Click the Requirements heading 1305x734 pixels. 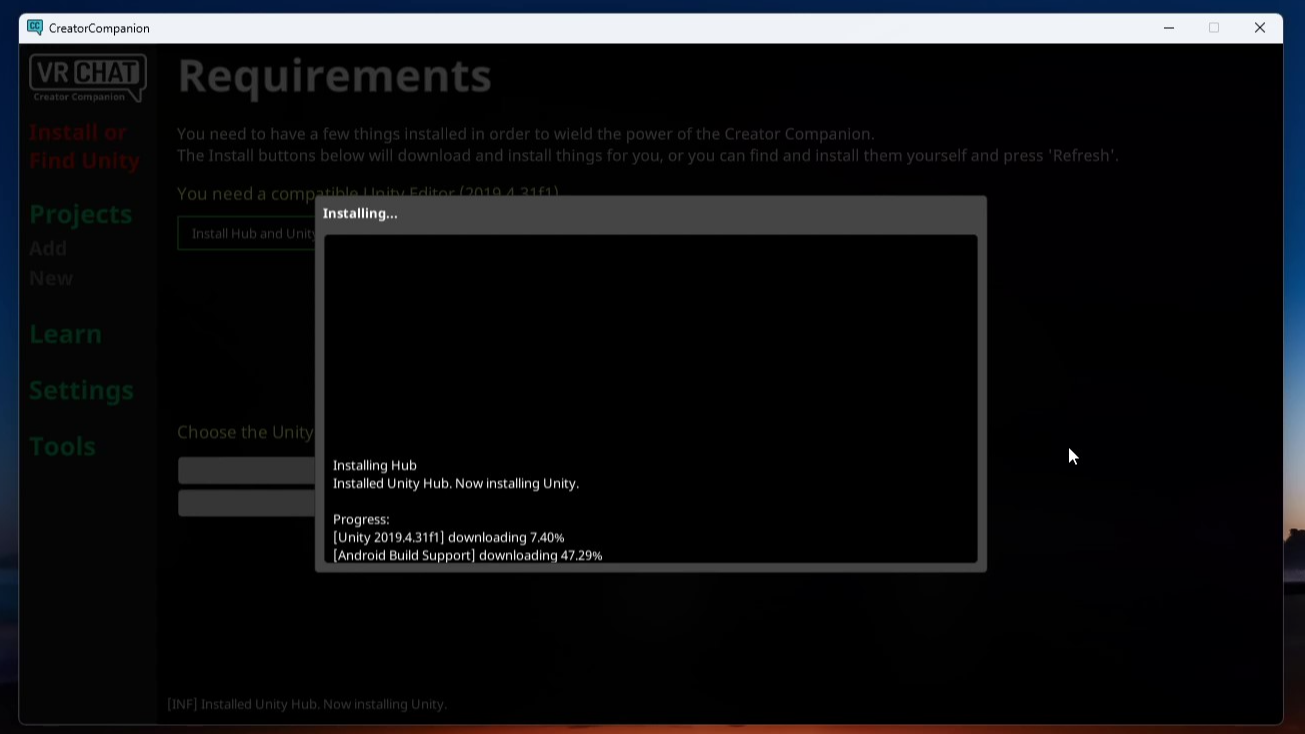[335, 75]
